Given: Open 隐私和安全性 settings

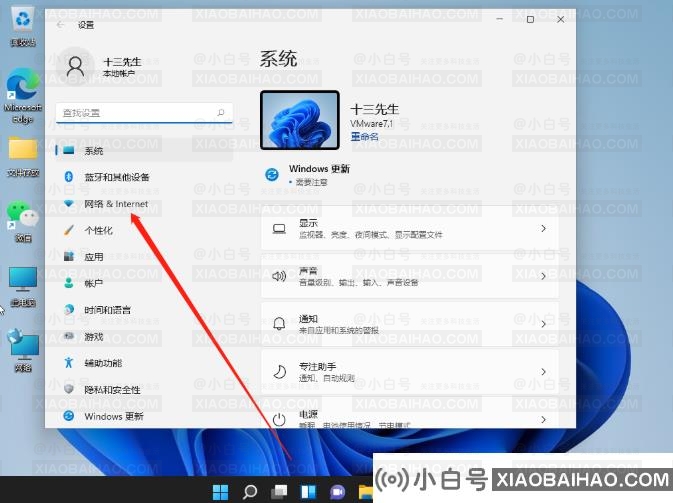Looking at the screenshot, I should pyautogui.click(x=144, y=390).
